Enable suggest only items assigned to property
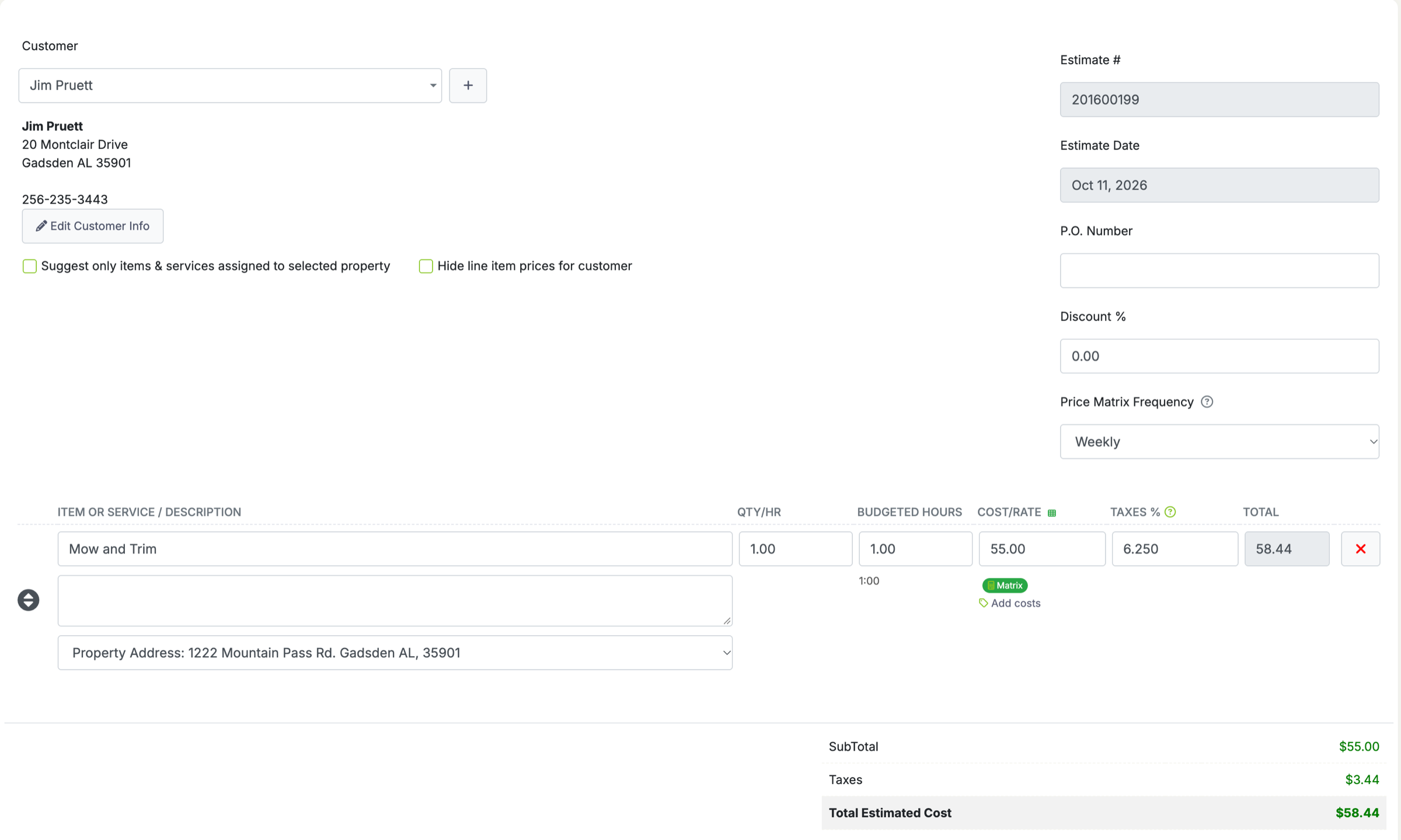 pyautogui.click(x=30, y=266)
